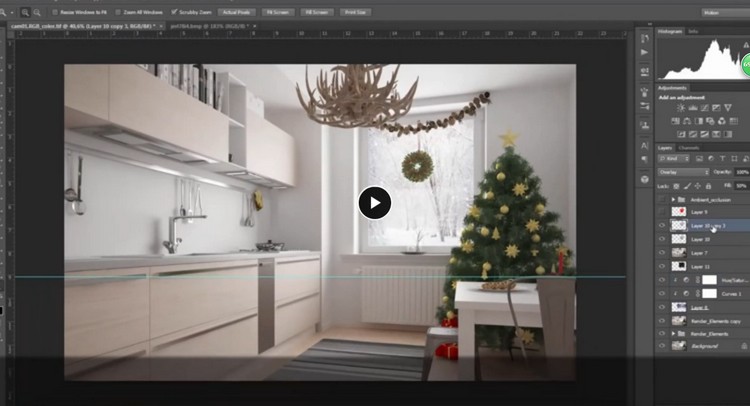Filter layers by shape type
Image resolution: width=750 pixels, height=406 pixels.
coord(734,159)
